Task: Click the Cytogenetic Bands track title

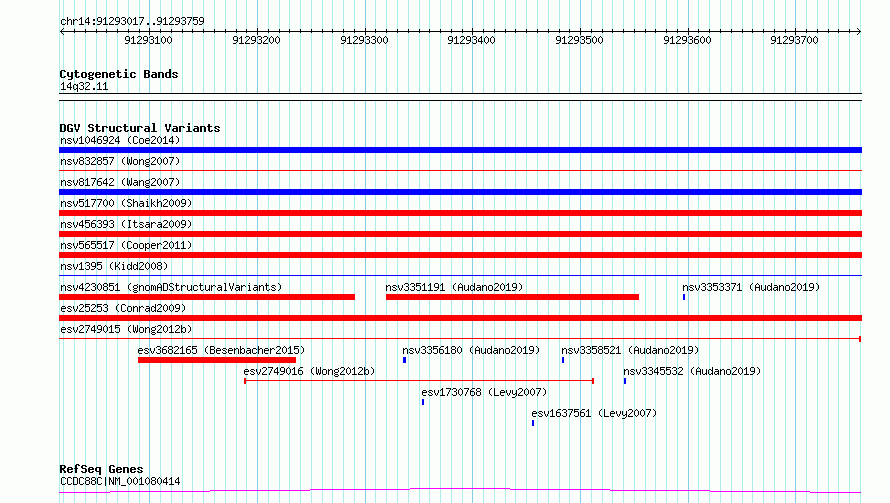Action: 119,74
